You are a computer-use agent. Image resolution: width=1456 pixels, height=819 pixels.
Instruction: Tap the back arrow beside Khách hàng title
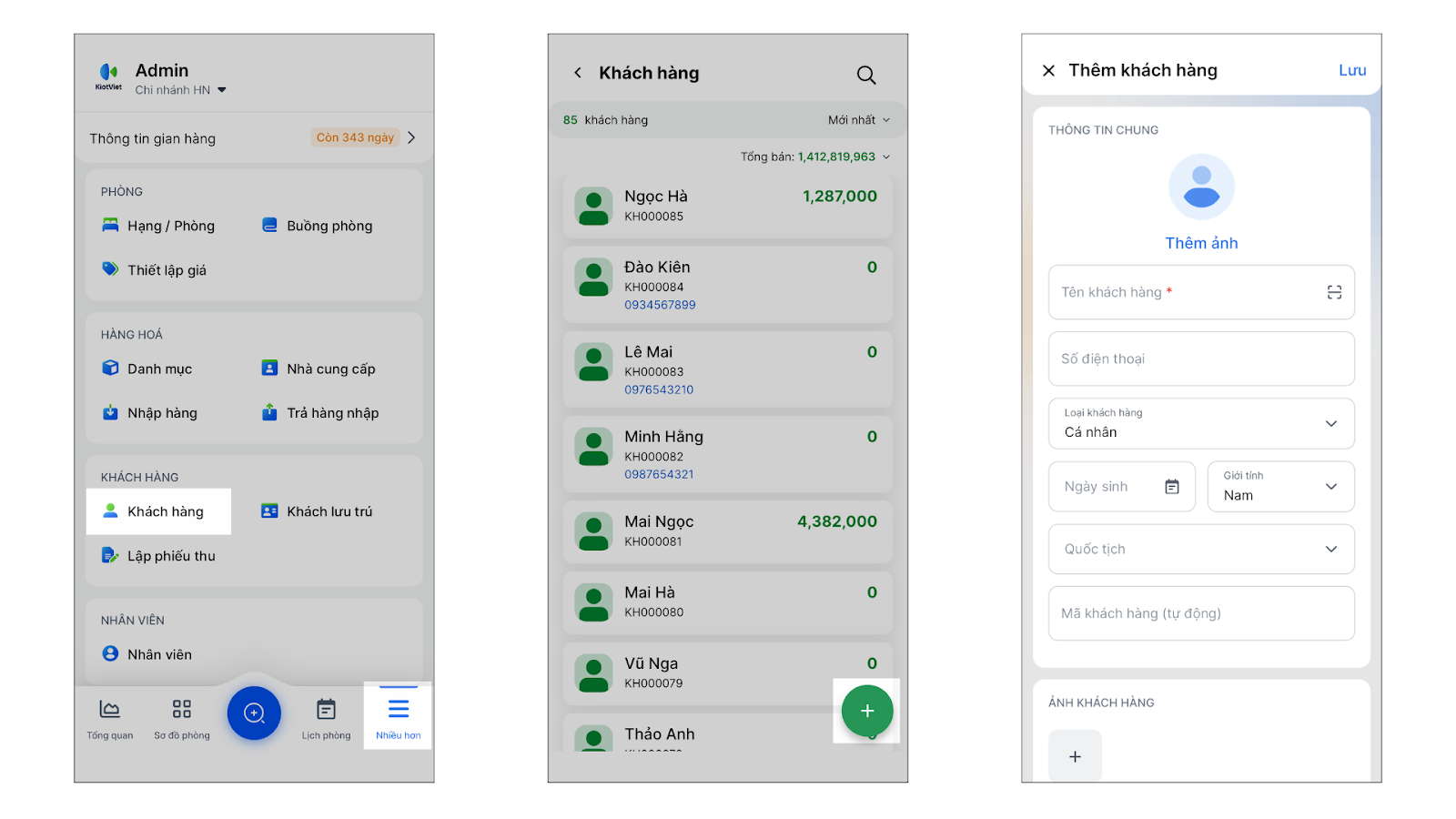point(578,73)
